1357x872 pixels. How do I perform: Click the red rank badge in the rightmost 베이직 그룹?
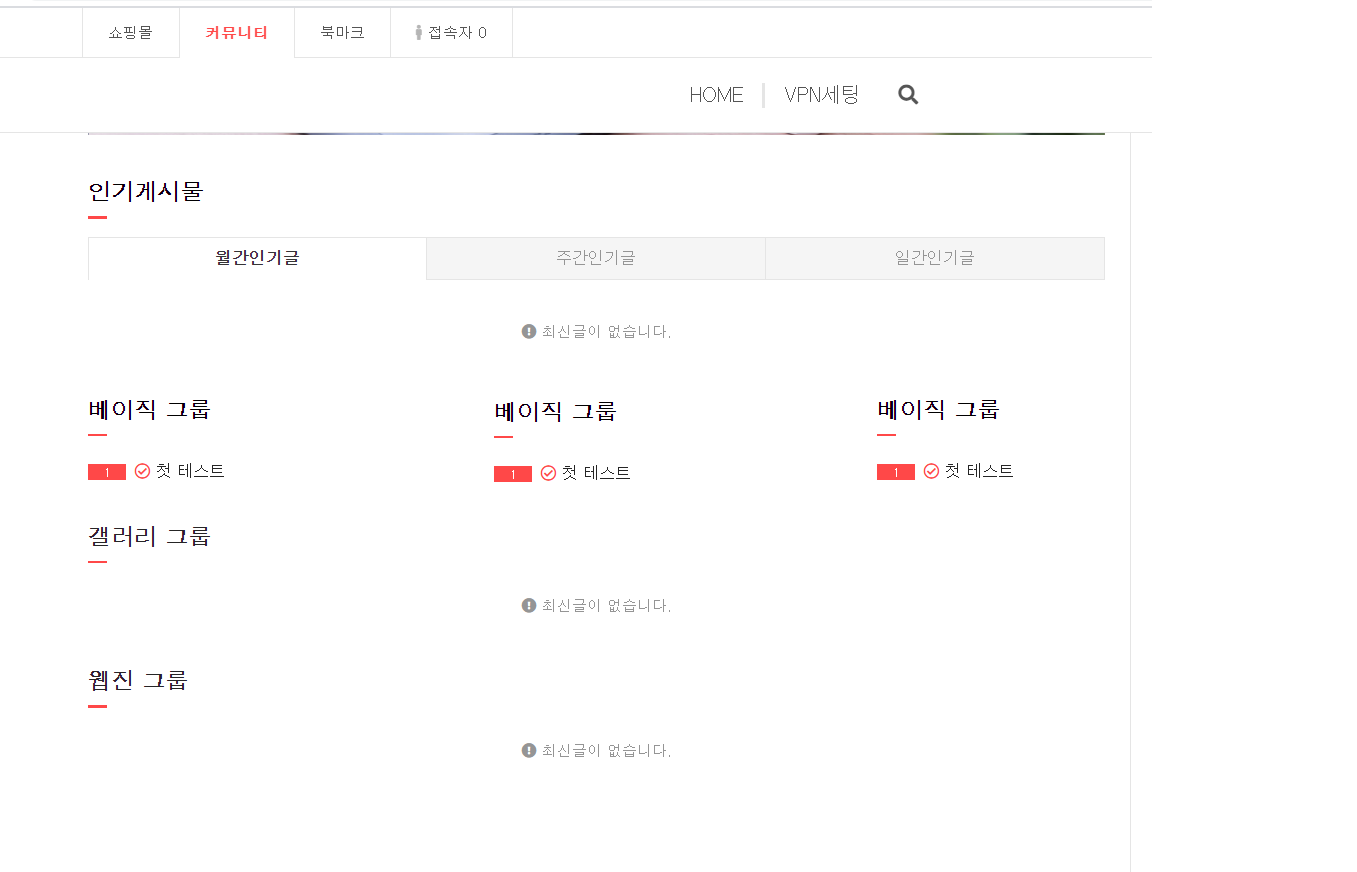coord(895,472)
